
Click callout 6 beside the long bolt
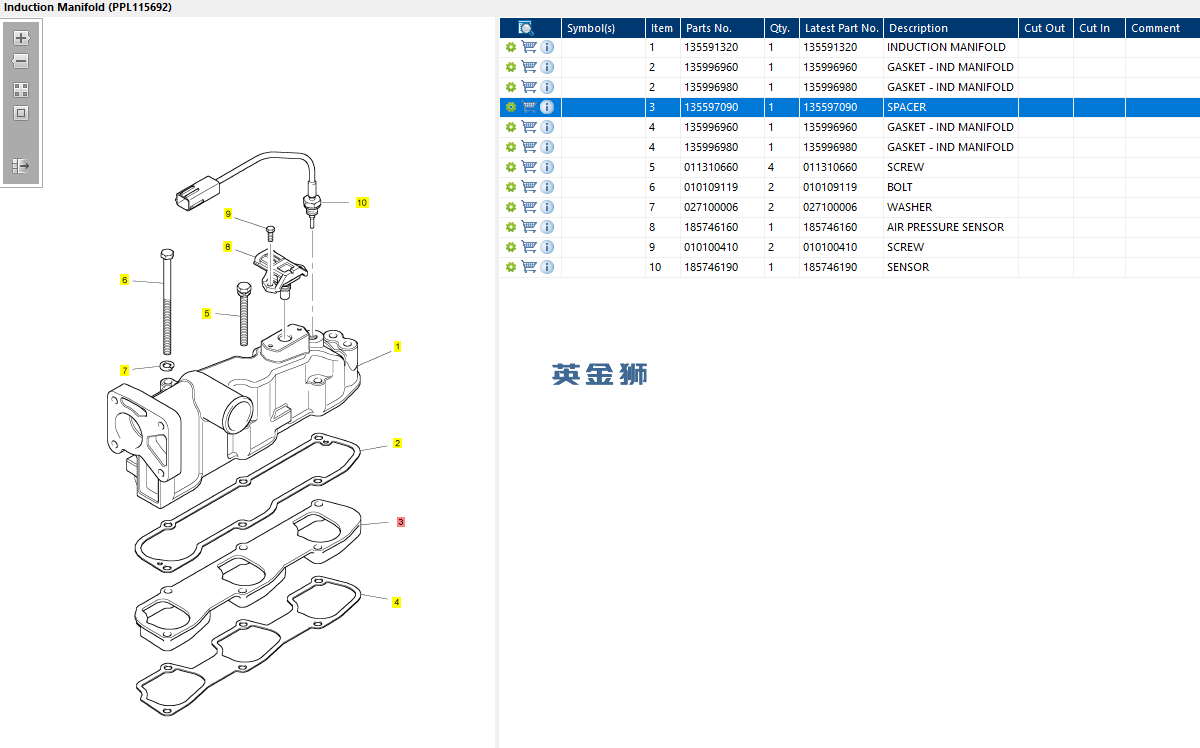[x=125, y=280]
